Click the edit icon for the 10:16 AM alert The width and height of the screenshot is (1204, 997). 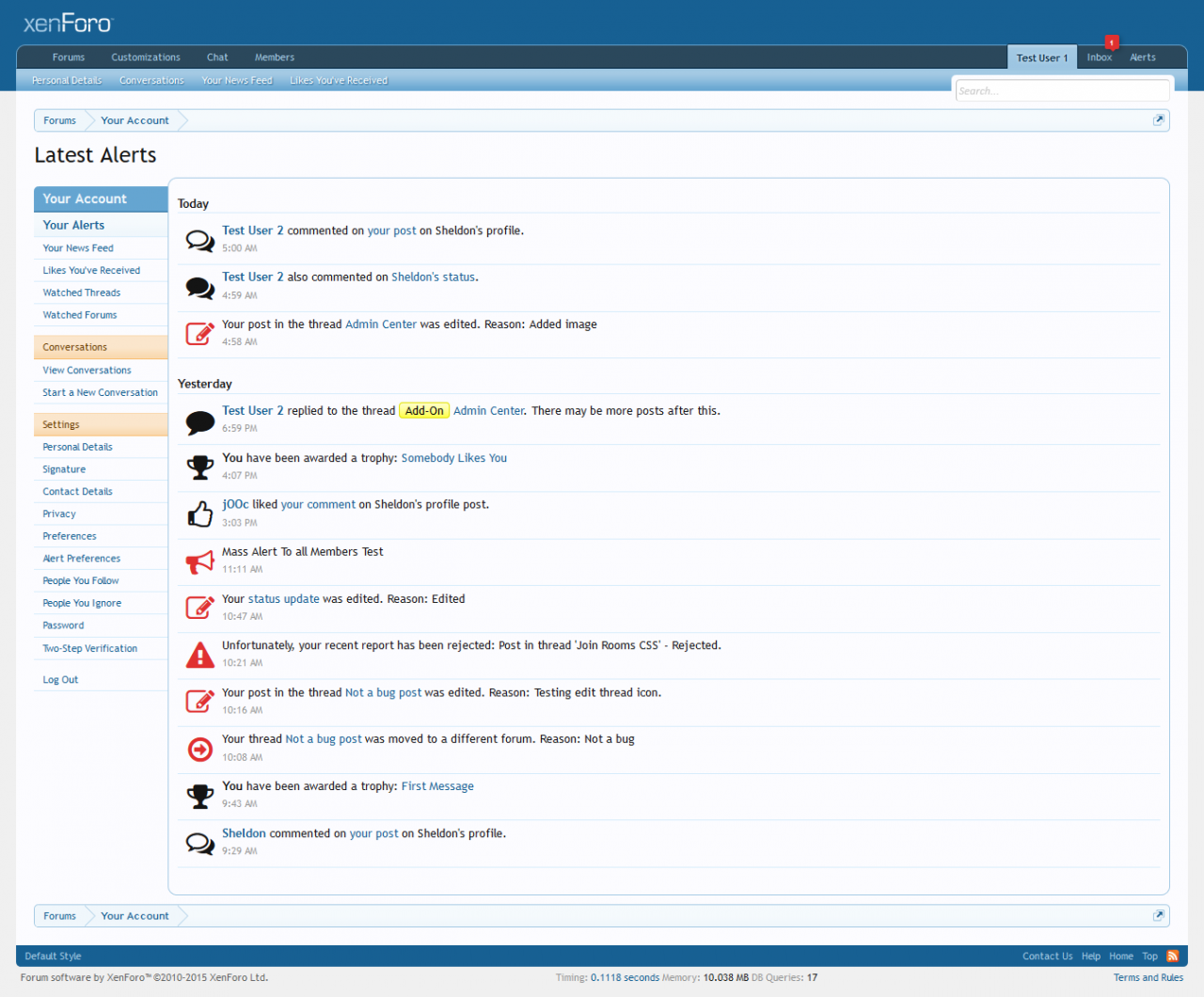pos(199,702)
